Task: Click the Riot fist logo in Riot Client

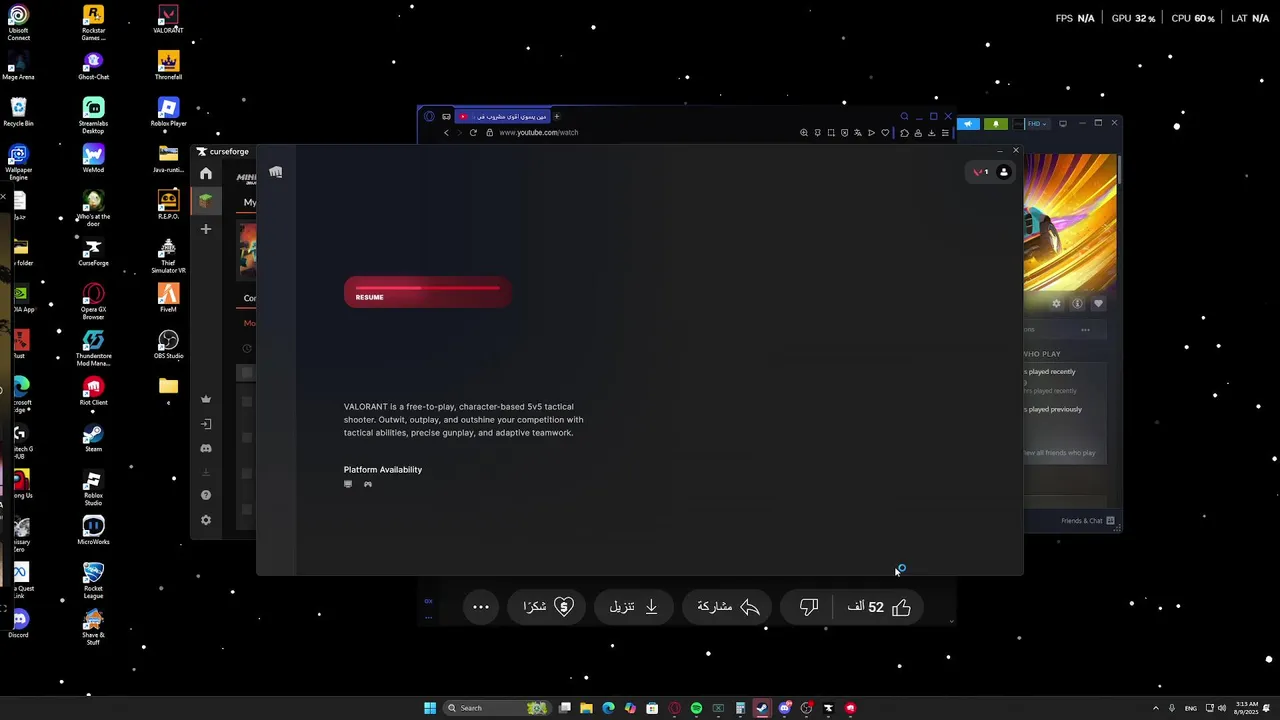Action: pos(276,172)
